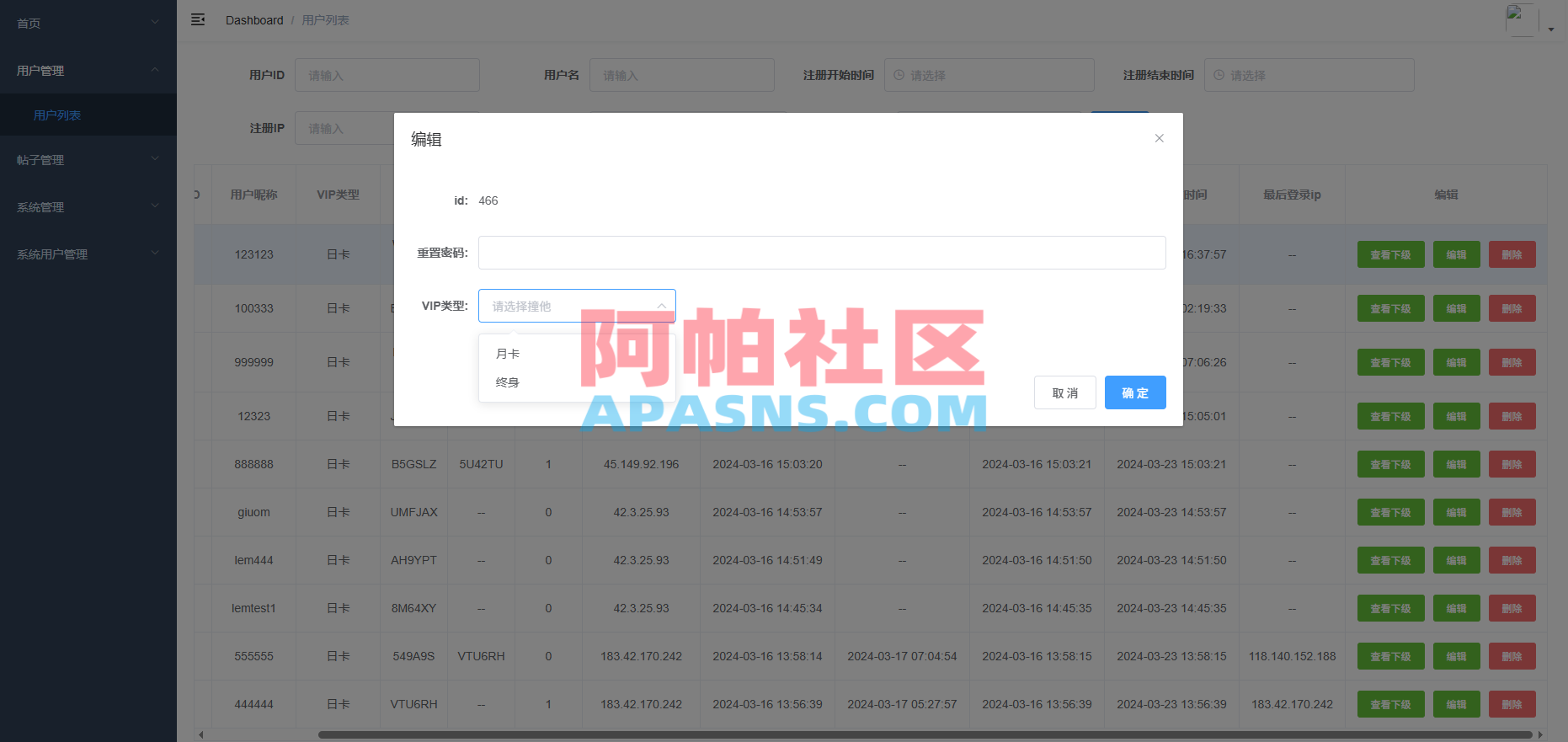Click the cell UMFJAX

pyautogui.click(x=413, y=512)
